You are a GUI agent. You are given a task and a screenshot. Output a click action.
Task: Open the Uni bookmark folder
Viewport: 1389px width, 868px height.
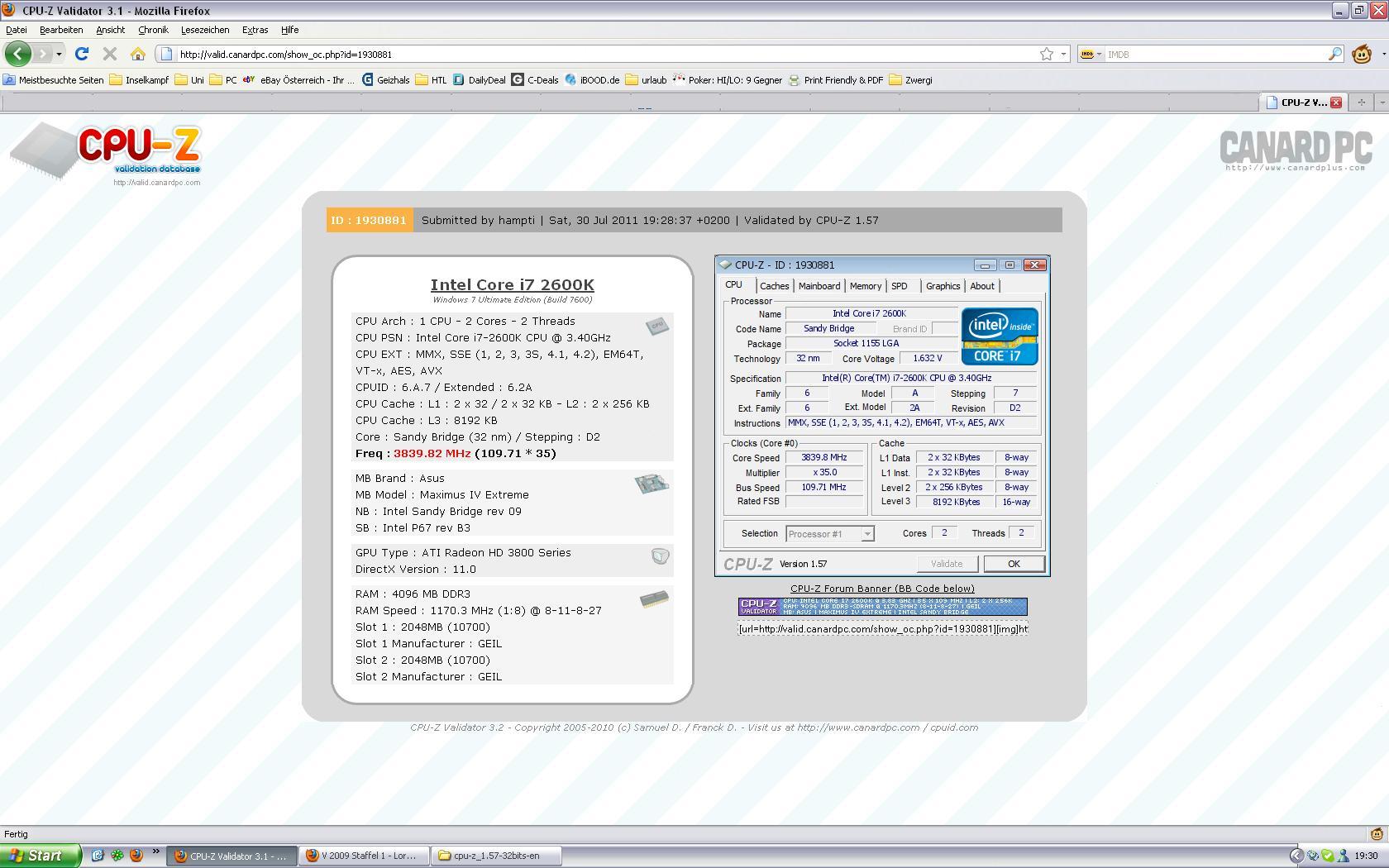pos(189,80)
